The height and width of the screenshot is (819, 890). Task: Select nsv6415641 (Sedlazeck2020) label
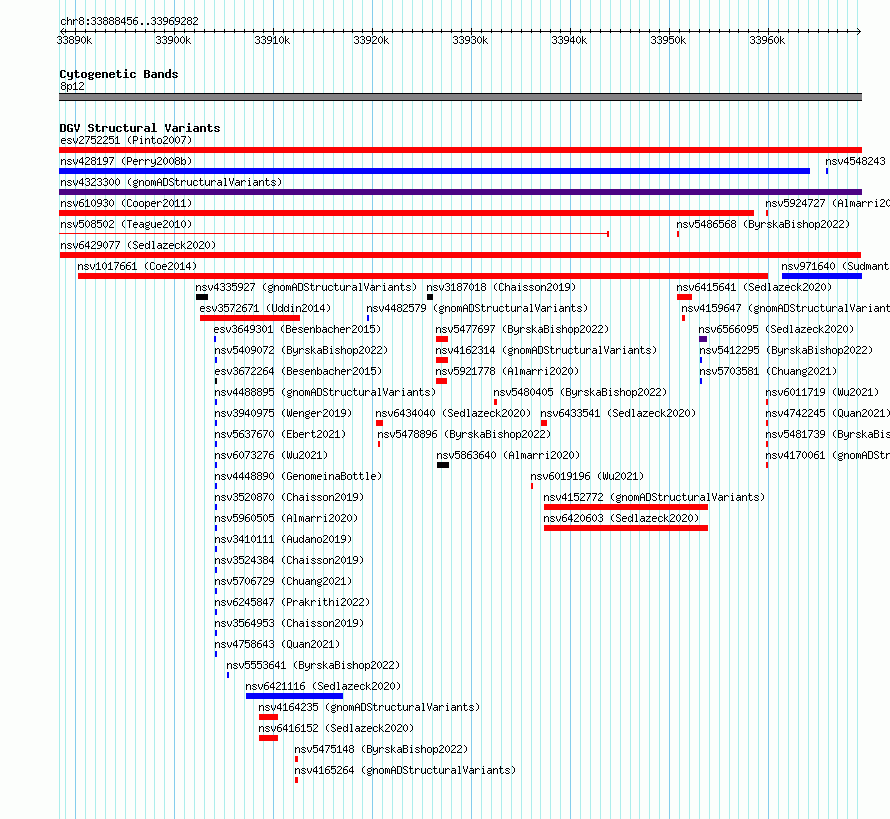[754, 287]
